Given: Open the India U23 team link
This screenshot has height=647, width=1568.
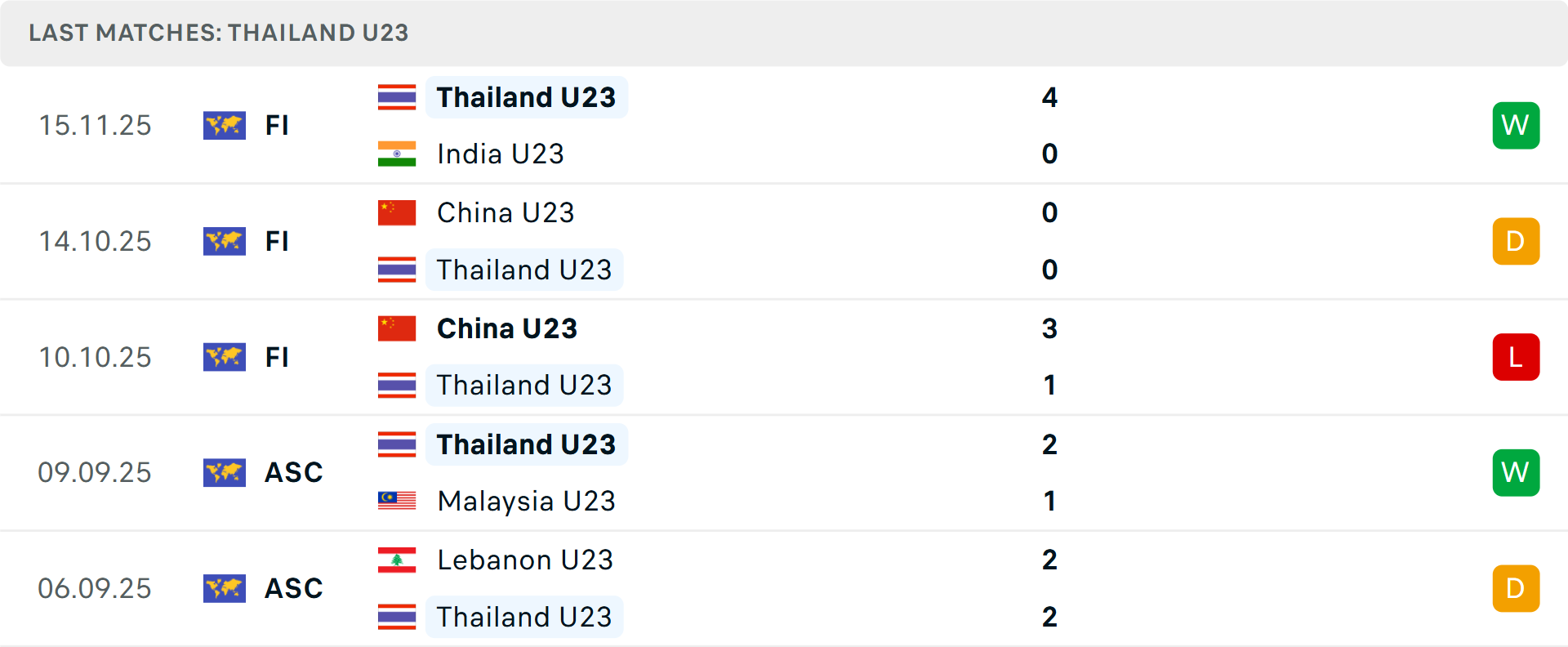Looking at the screenshot, I should pos(501,154).
